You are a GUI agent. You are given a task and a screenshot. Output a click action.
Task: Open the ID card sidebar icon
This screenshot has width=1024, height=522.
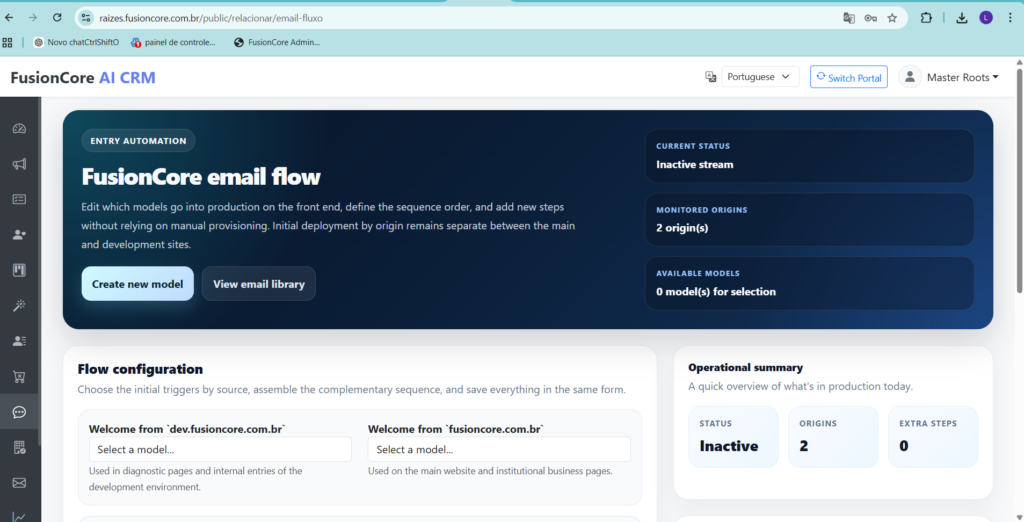click(x=19, y=199)
